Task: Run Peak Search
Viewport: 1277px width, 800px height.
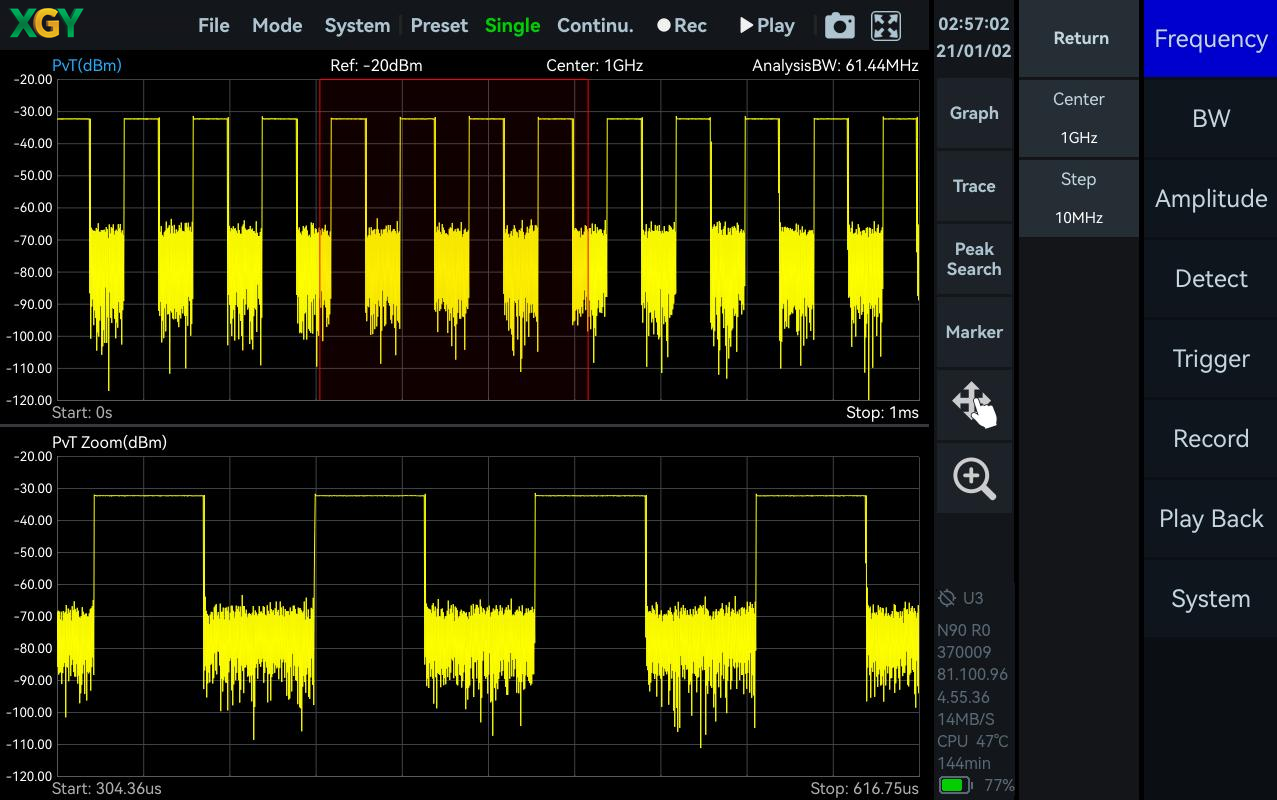Action: coord(974,259)
